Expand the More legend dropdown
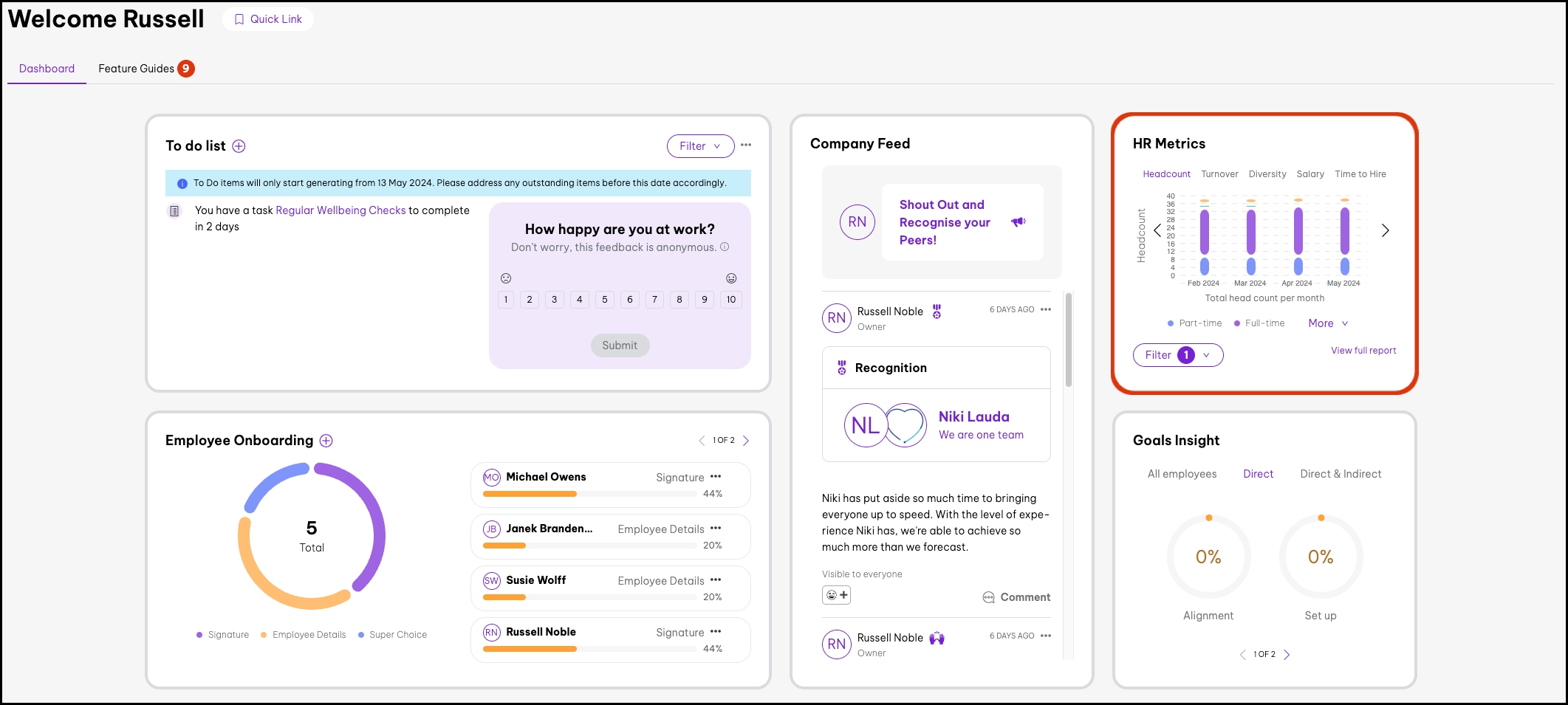Screen dimensions: 1568x705 click(1327, 323)
